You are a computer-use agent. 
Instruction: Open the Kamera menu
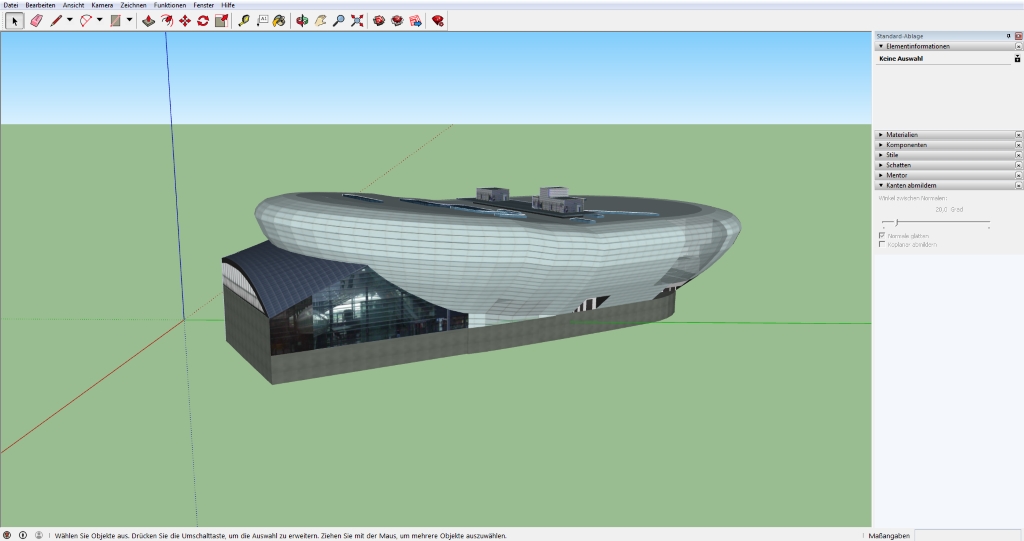(102, 5)
